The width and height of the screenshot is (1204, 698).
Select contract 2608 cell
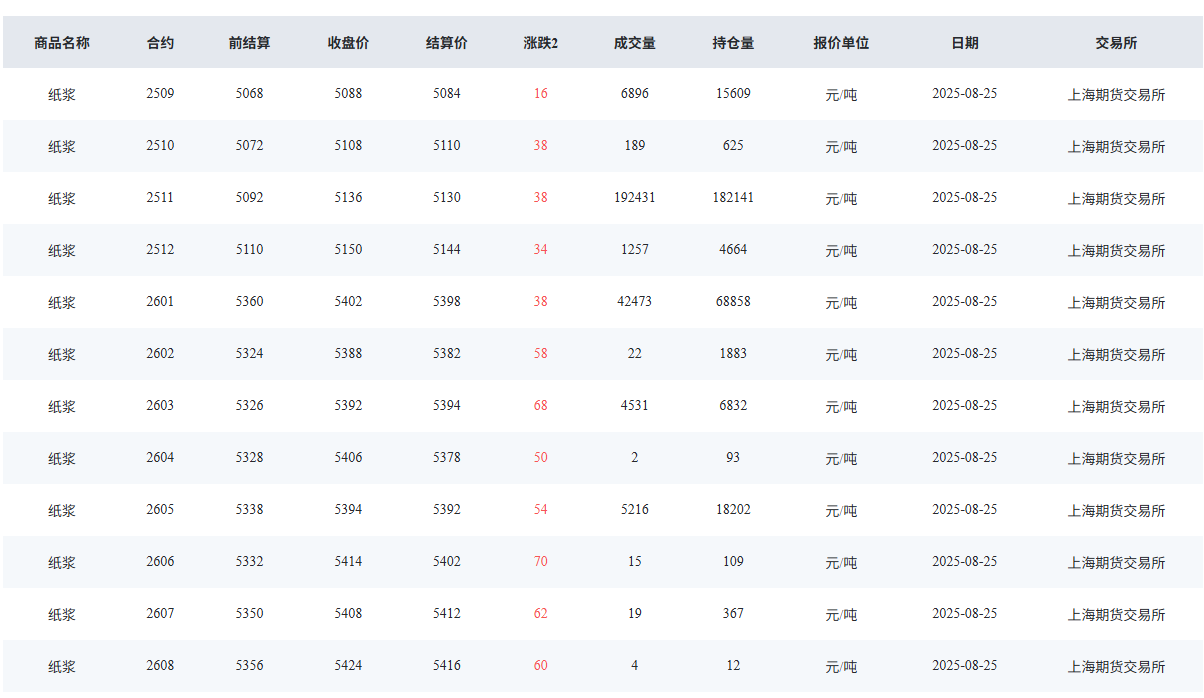[x=160, y=666]
